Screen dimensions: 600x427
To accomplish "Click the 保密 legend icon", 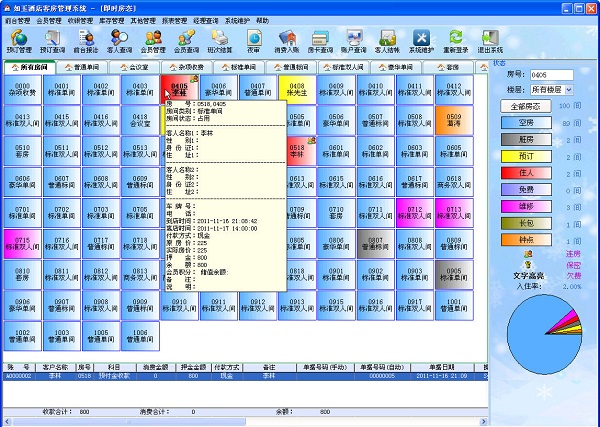I will click(528, 264).
